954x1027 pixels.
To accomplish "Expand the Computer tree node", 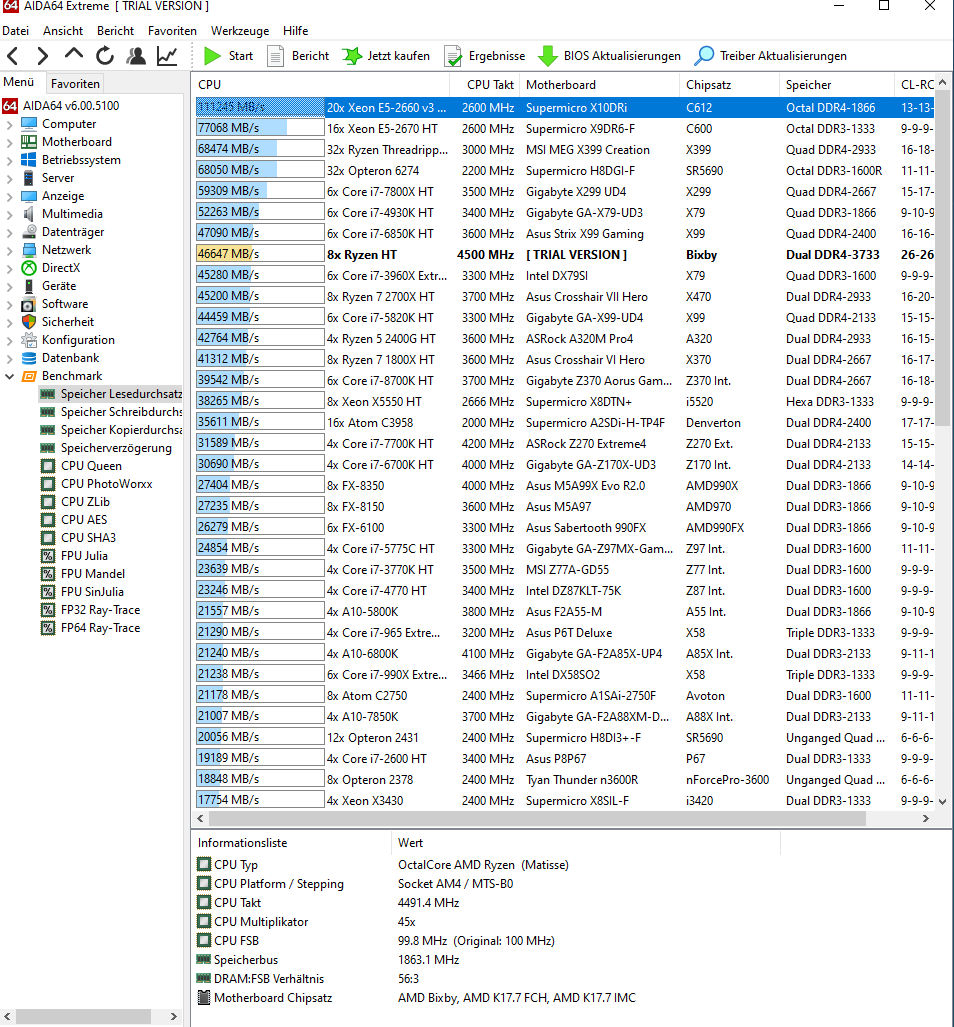I will coord(9,124).
